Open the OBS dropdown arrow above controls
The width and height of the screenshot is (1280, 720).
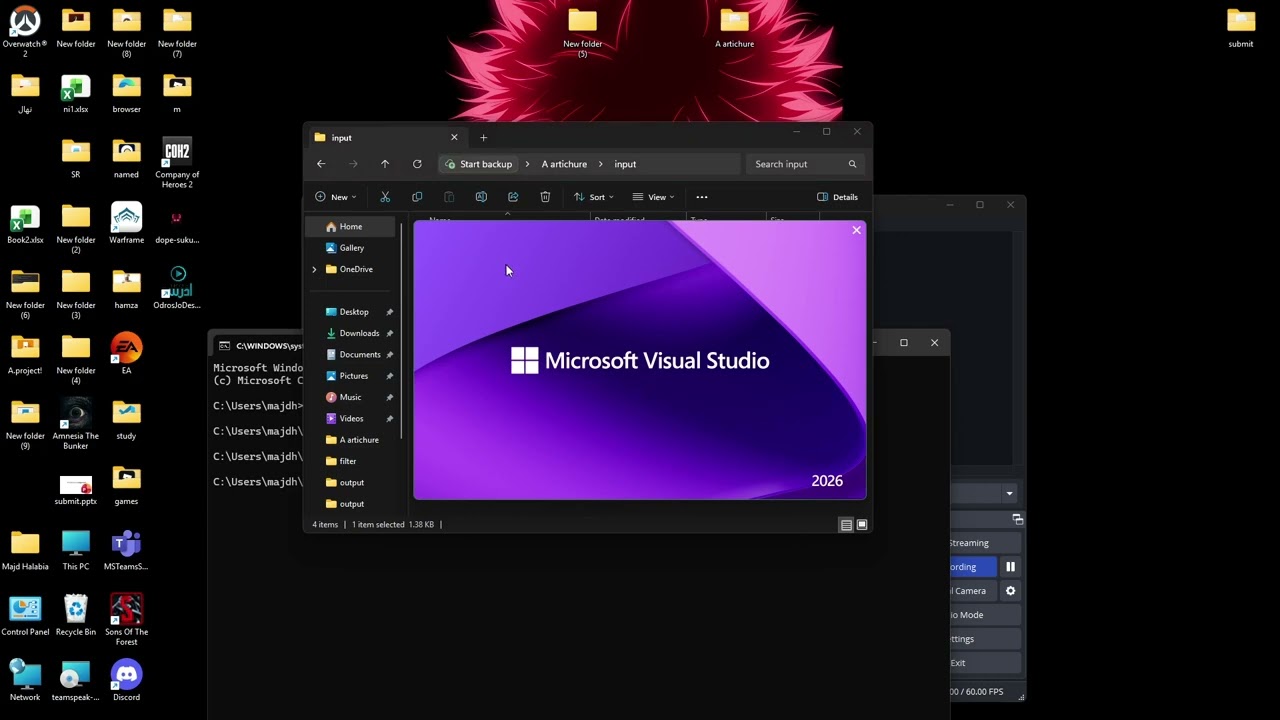1009,493
